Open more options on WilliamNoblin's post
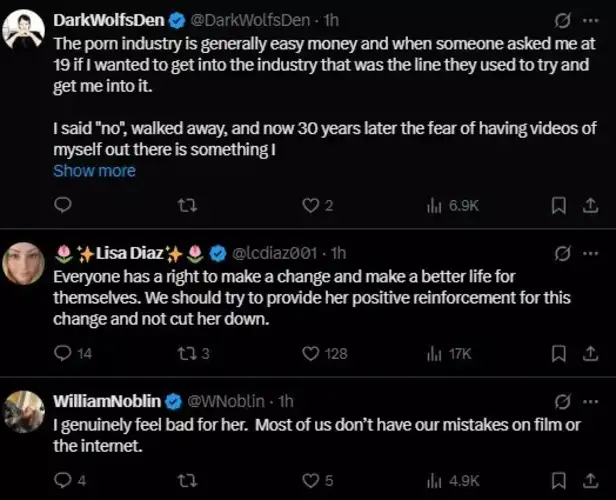Viewport: 616px width, 500px height. (589, 401)
